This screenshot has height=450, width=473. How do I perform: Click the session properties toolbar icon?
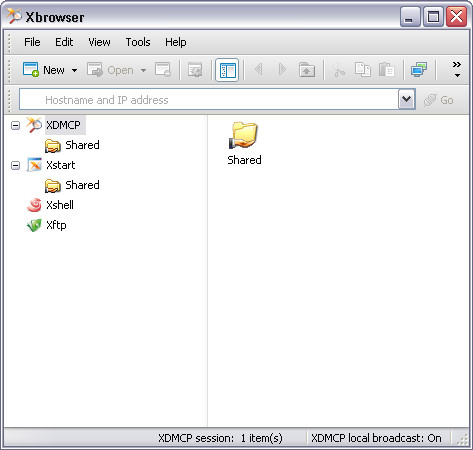point(195,70)
